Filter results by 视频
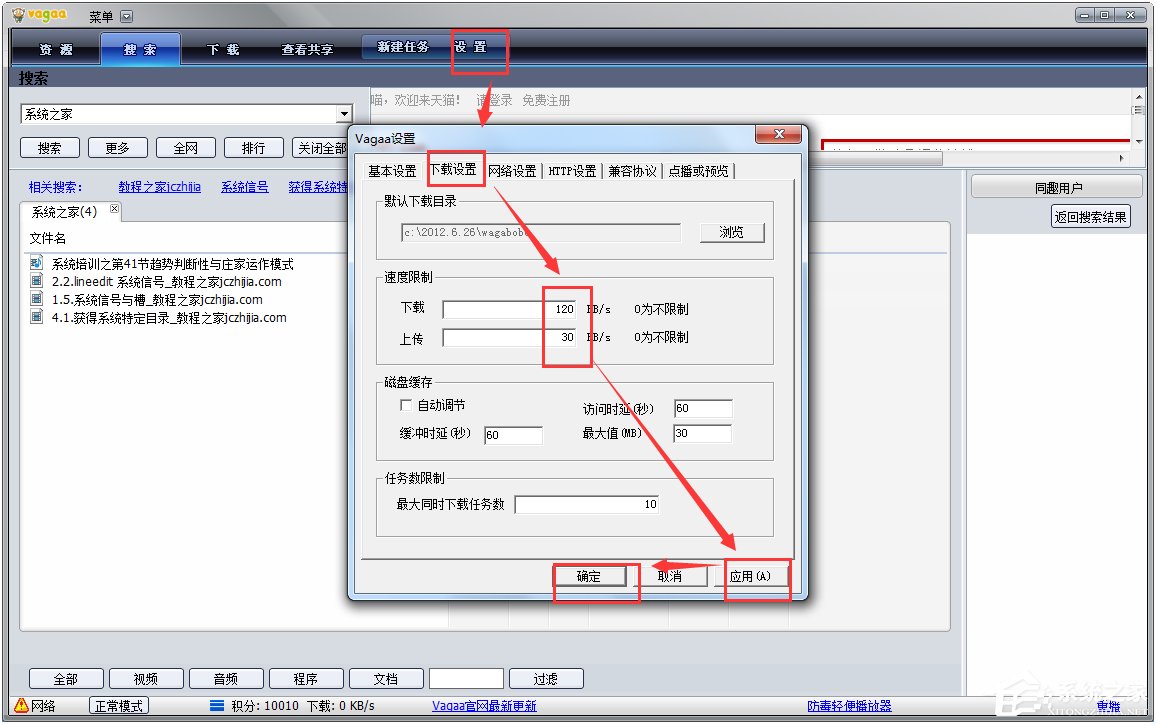1157x725 pixels. coord(145,679)
